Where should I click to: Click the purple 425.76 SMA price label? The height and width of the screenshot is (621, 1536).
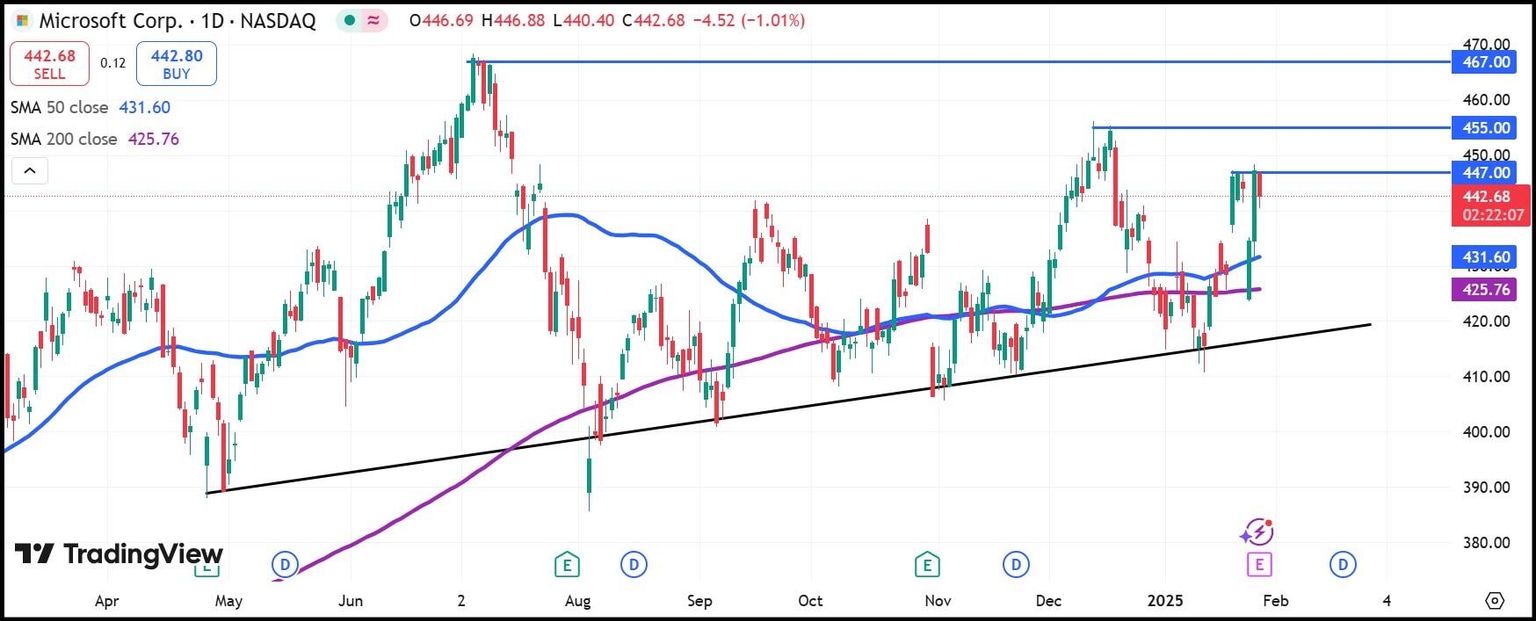[x=1486, y=290]
